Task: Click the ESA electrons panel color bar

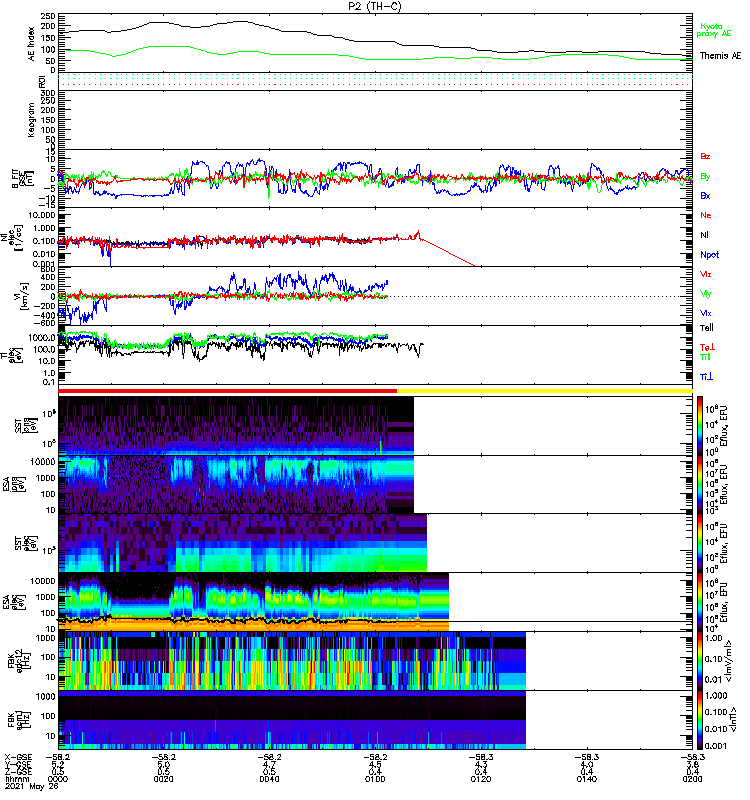Action: pyautogui.click(x=700, y=602)
